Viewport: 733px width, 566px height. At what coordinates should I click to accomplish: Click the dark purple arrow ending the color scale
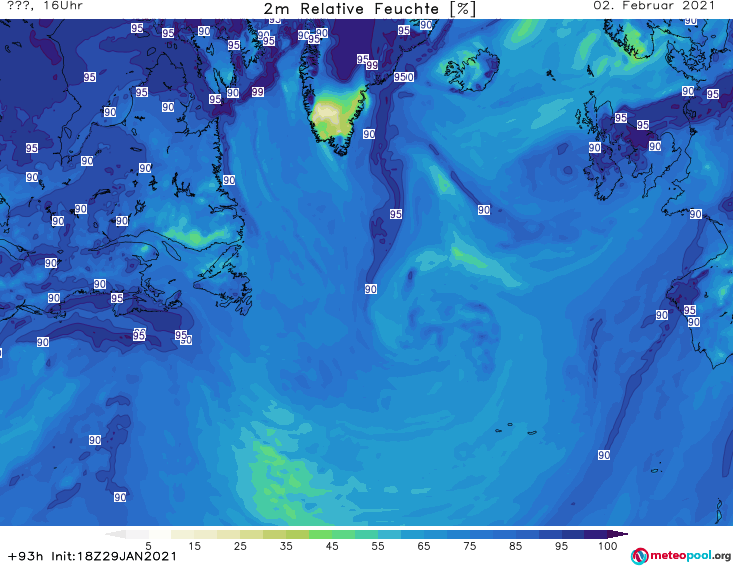pos(618,534)
